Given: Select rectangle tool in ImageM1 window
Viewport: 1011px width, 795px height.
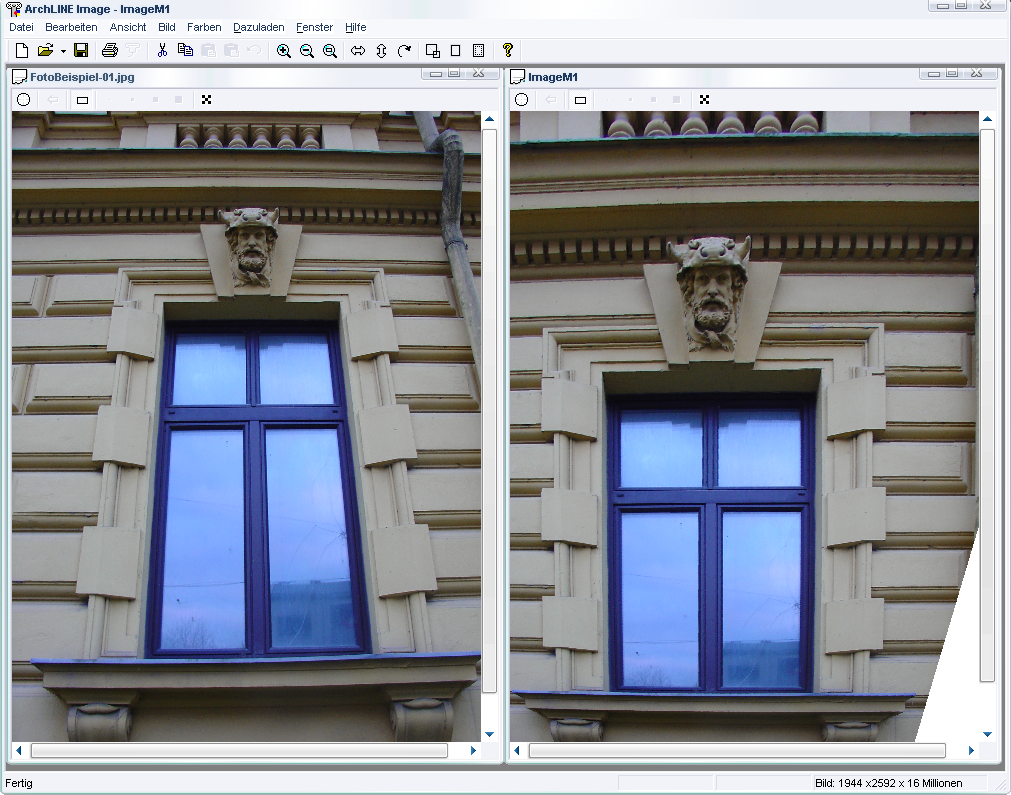Looking at the screenshot, I should (580, 100).
